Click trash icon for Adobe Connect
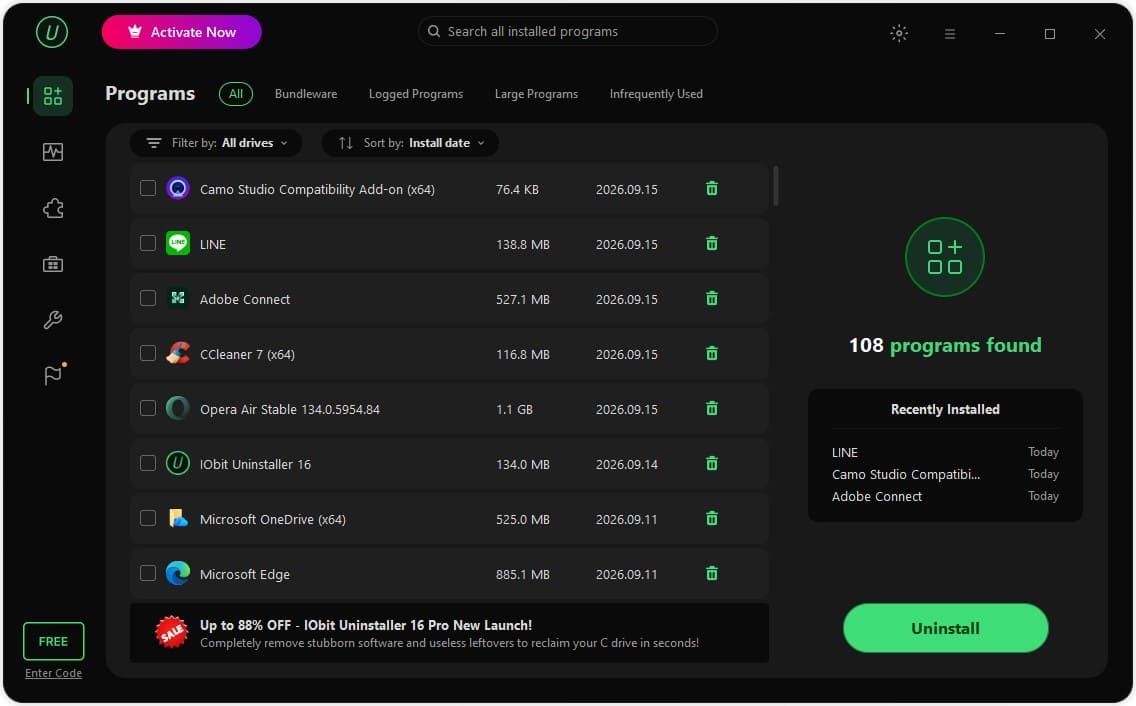 (712, 299)
